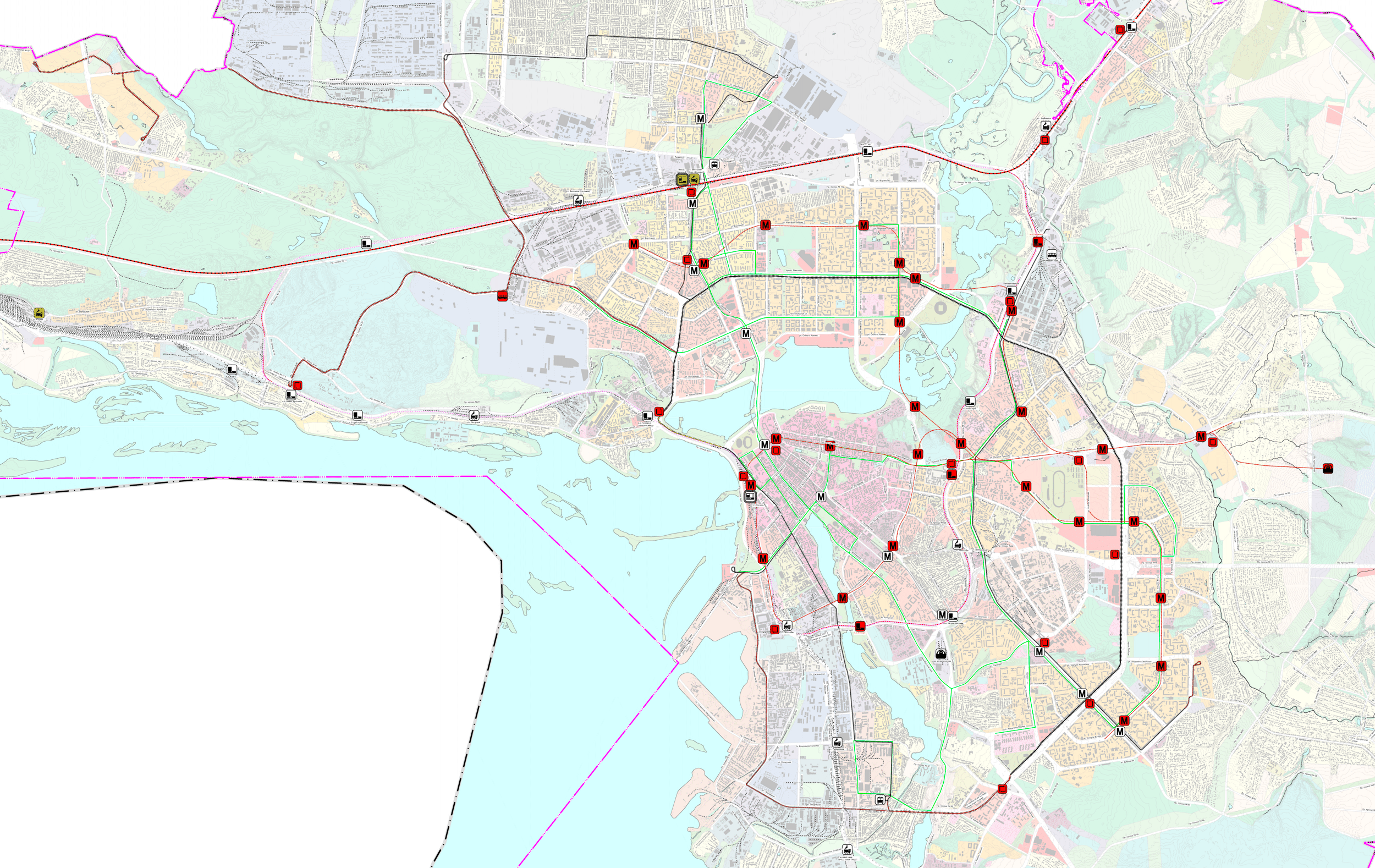This screenshot has width=1375, height=868.
Task: Click the grey-framed river station icon on the central waterfront
Action: 751,497
